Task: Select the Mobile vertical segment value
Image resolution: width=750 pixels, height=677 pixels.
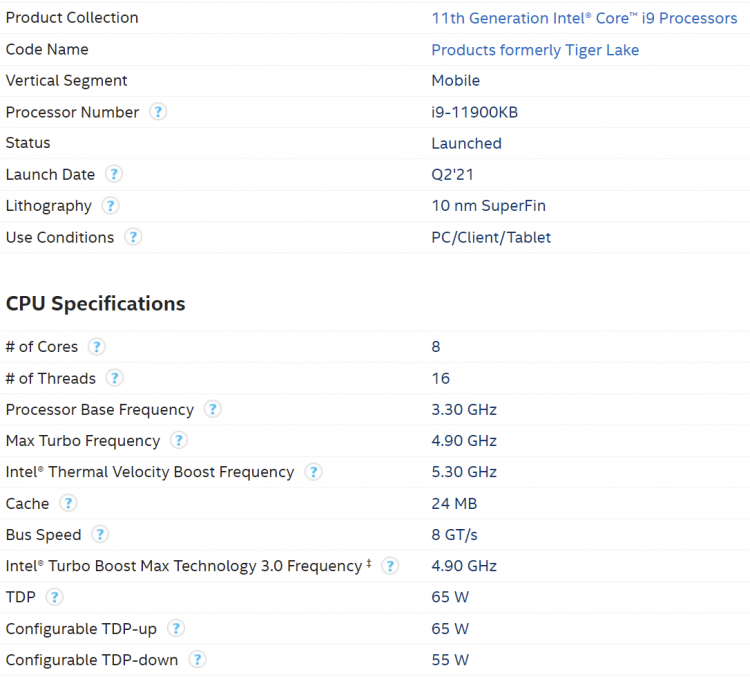Action: coord(455,80)
